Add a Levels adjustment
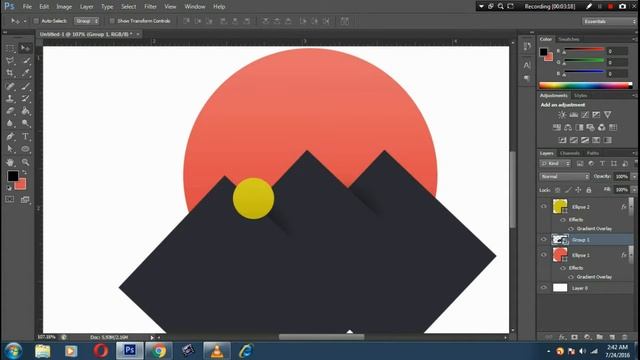 pos(573,115)
